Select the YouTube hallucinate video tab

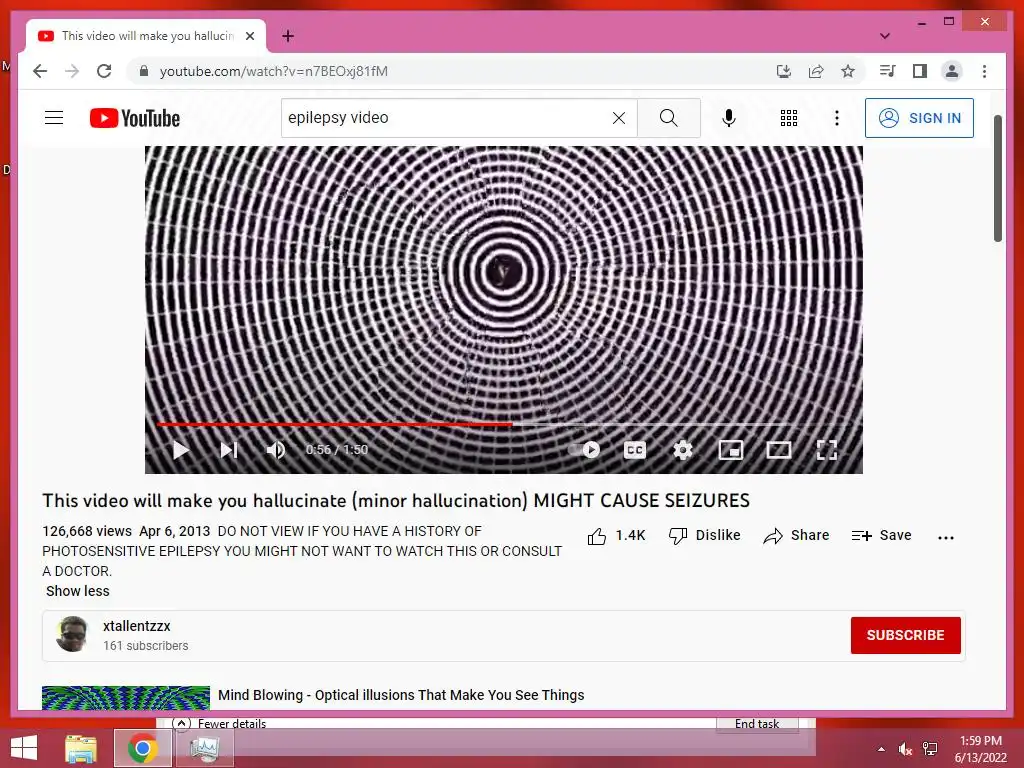pyautogui.click(x=147, y=36)
